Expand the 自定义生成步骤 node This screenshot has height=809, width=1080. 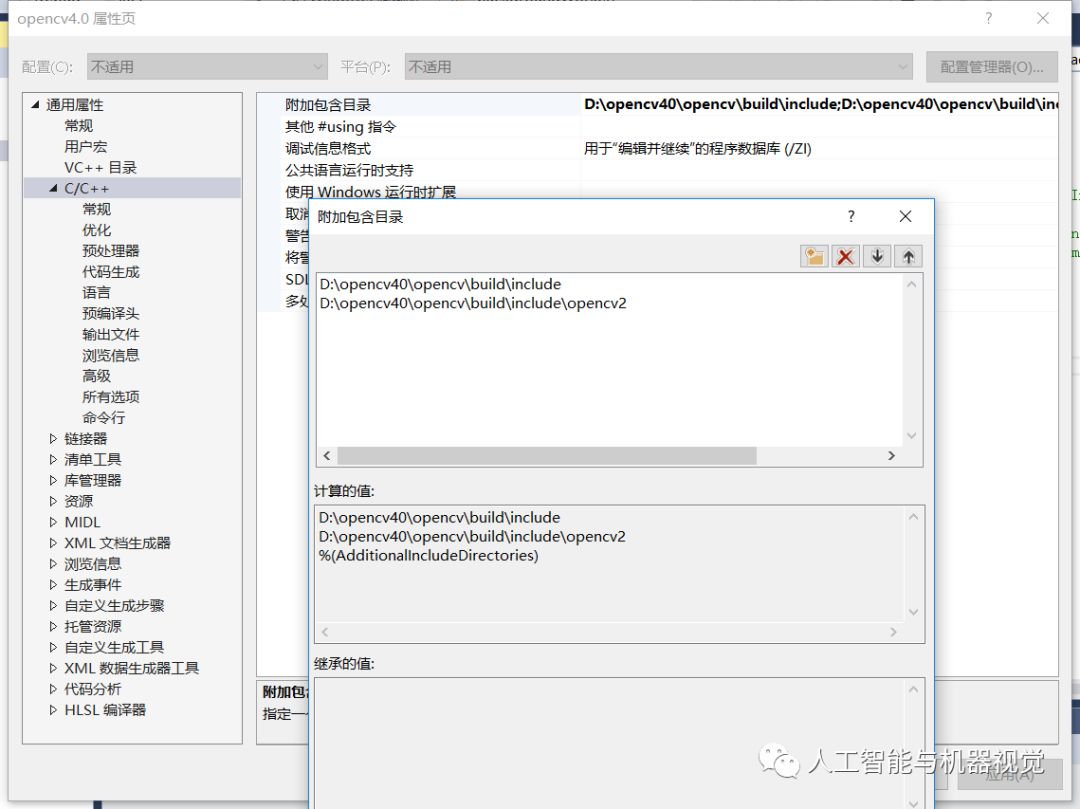tap(54, 605)
